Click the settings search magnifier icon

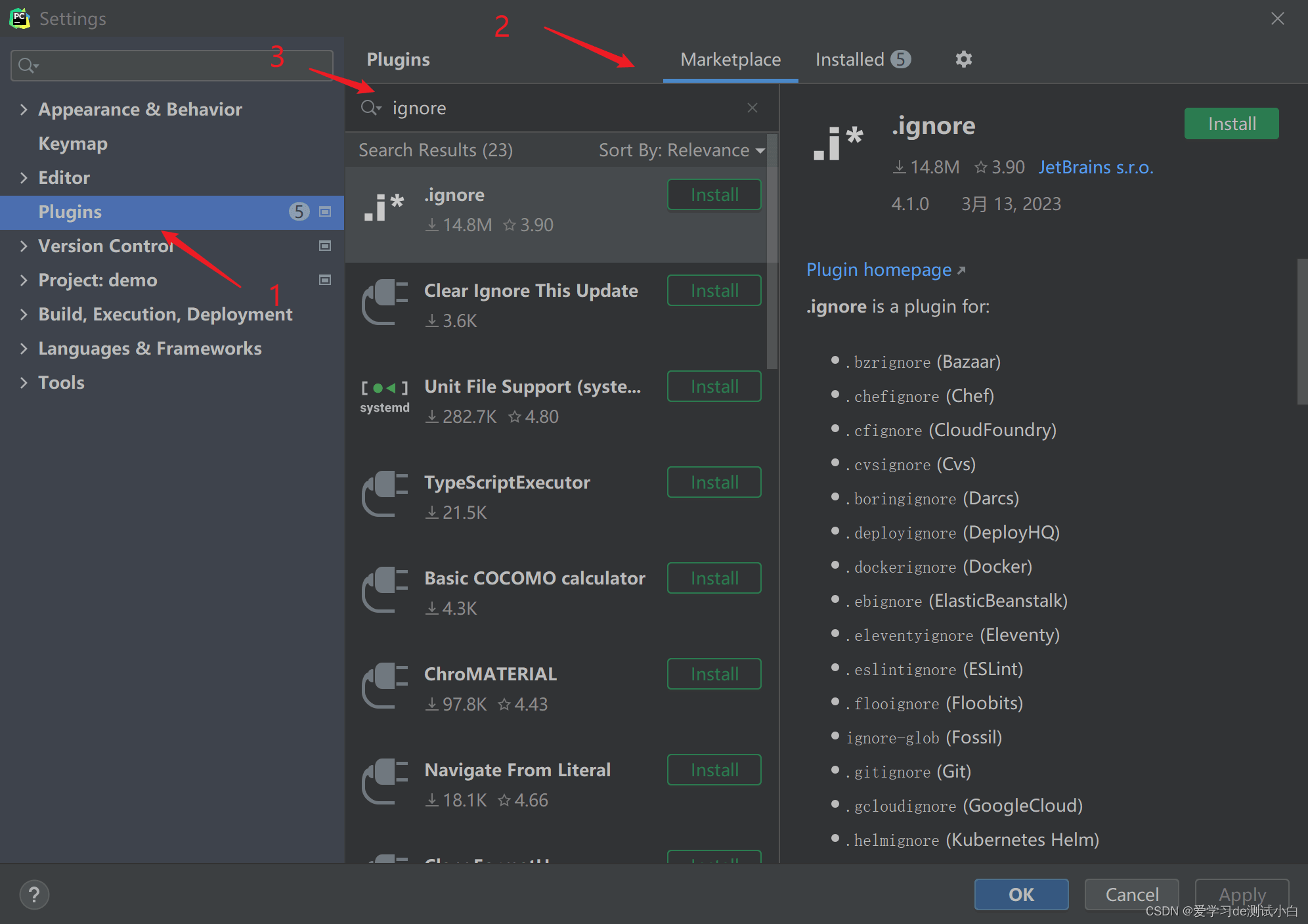pyautogui.click(x=28, y=66)
